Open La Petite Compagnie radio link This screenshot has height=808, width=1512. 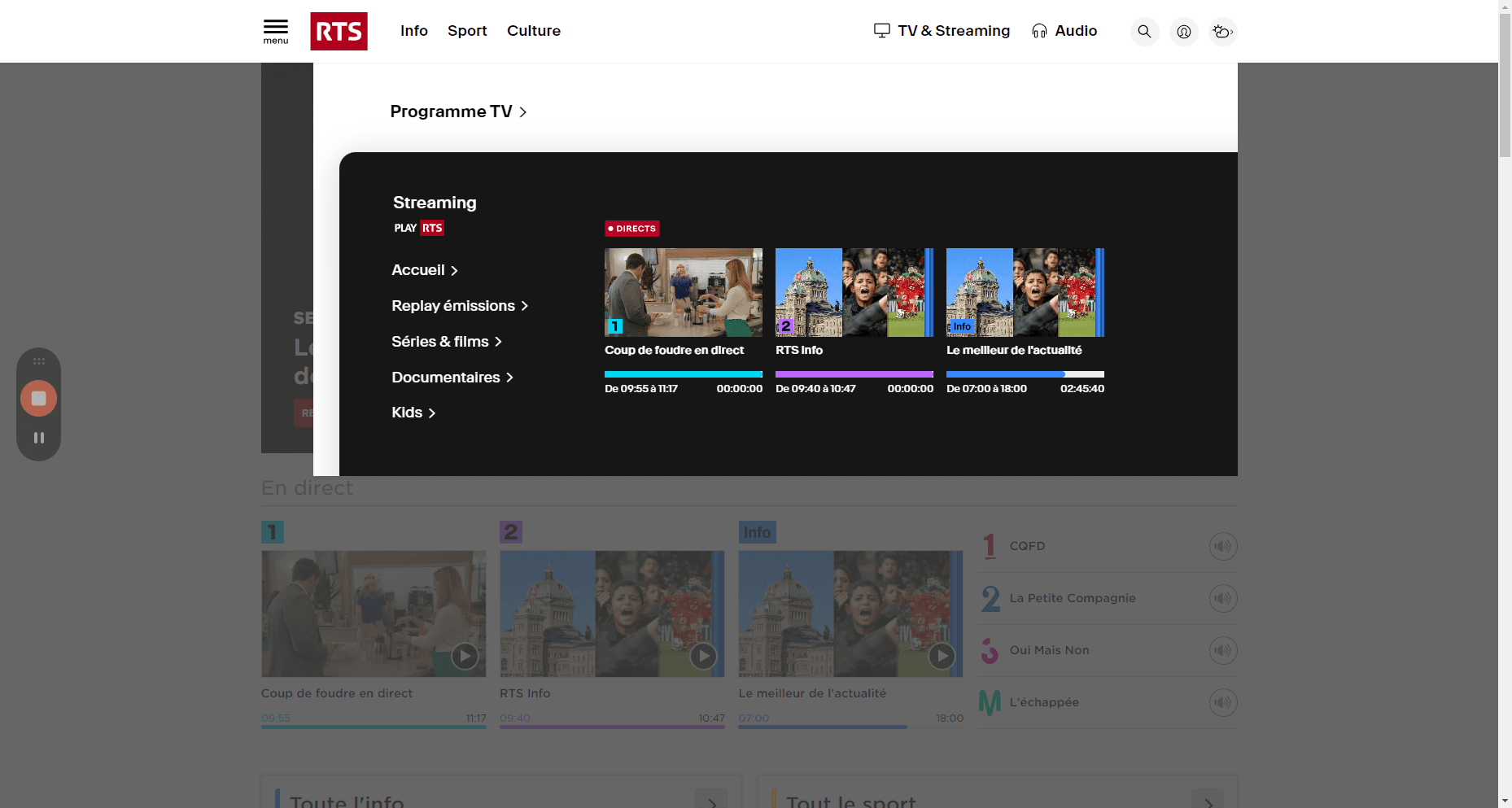coord(1073,598)
